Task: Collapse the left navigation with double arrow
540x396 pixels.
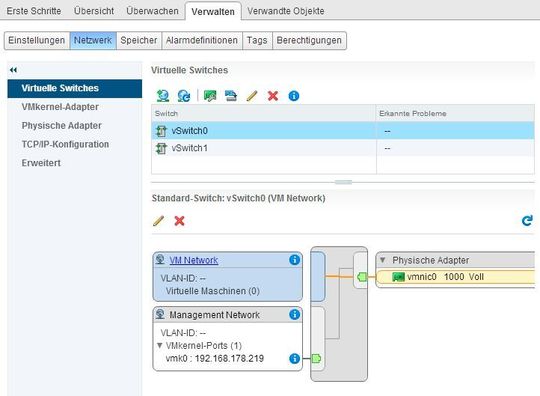Action: pyautogui.click(x=13, y=70)
